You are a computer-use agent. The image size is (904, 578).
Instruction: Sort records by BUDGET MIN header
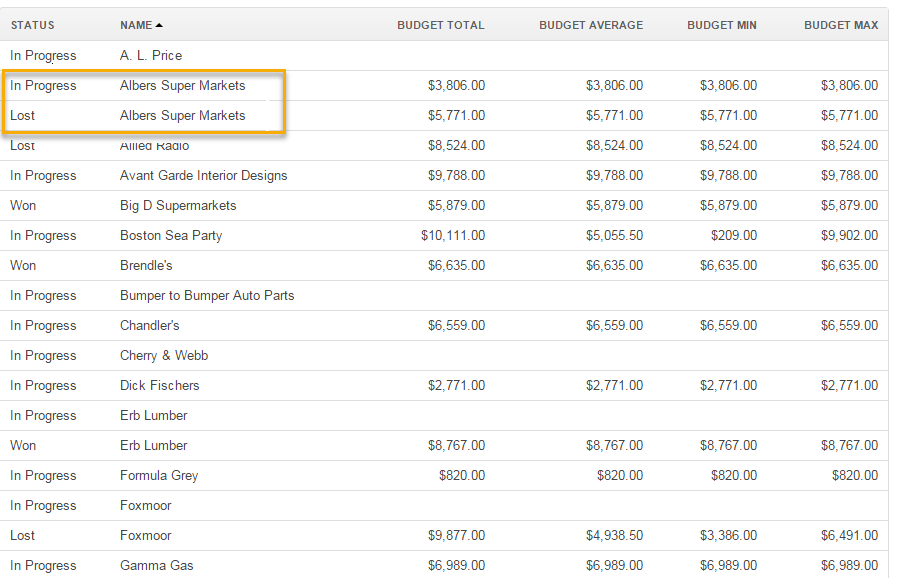(x=721, y=24)
